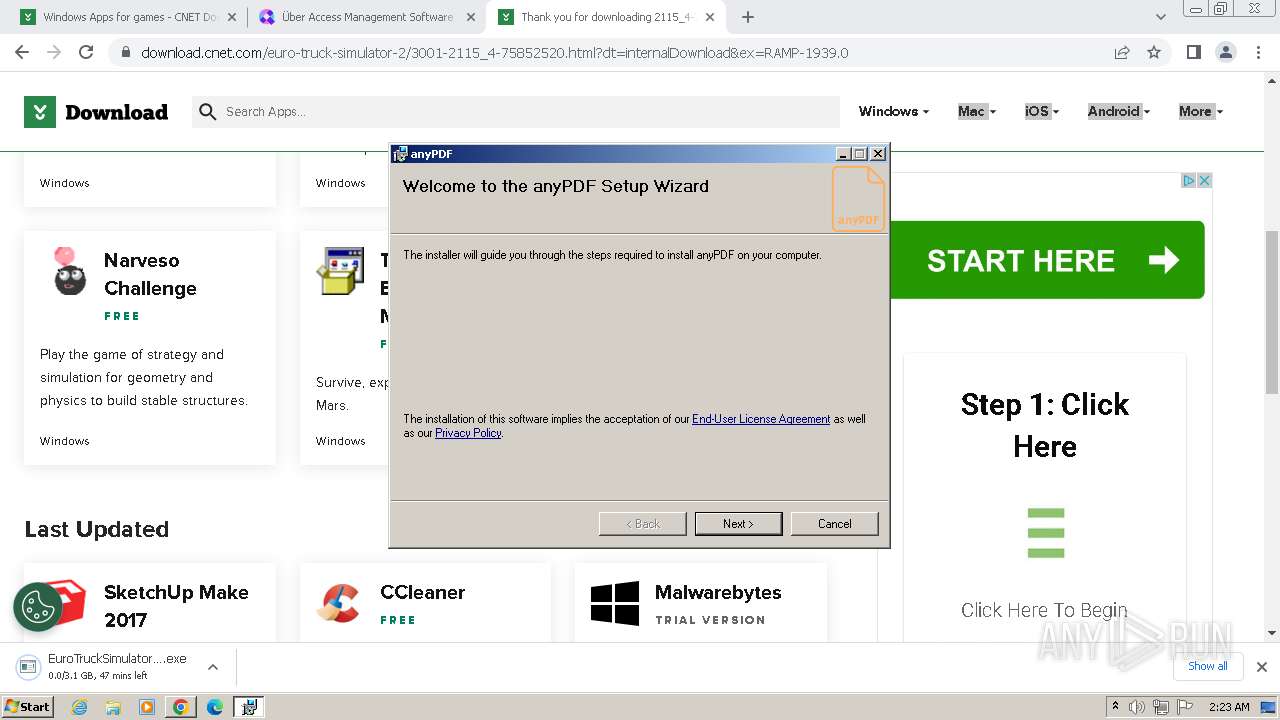Click the Step 1: Click Here ad
The image size is (1280, 720).
coord(1045,425)
